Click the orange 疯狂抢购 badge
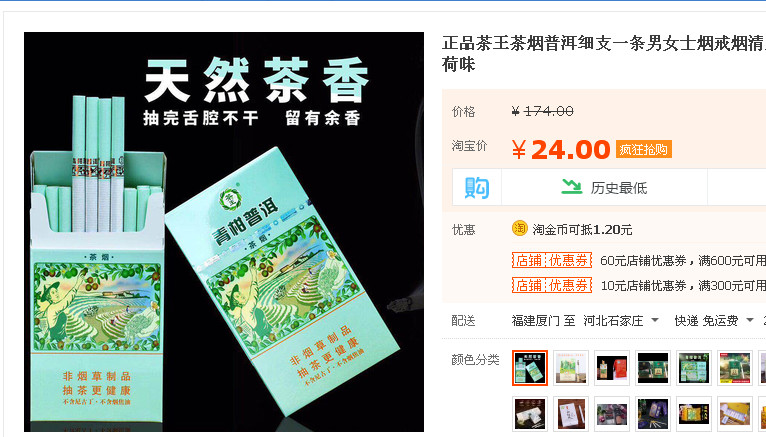766x437 pixels. [643, 149]
